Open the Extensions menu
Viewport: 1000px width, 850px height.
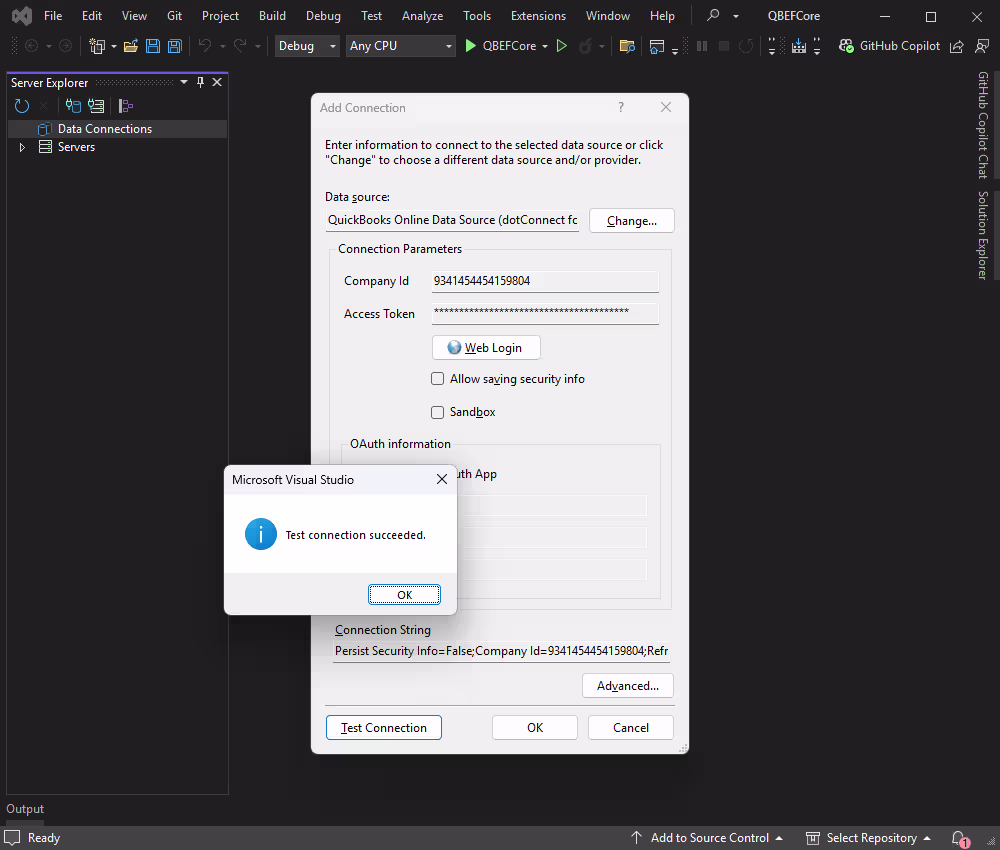538,16
